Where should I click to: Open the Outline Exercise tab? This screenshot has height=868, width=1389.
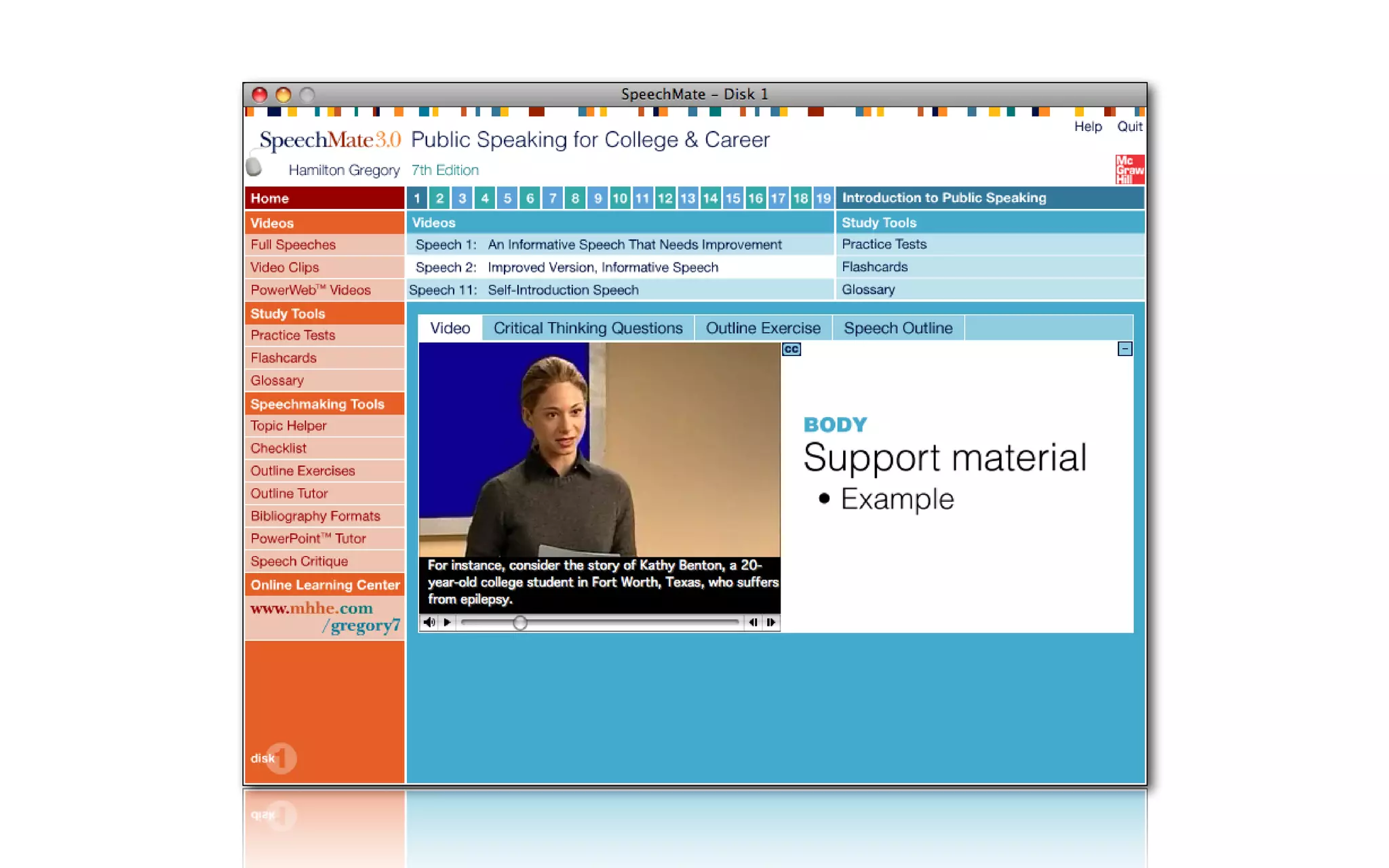pos(762,328)
